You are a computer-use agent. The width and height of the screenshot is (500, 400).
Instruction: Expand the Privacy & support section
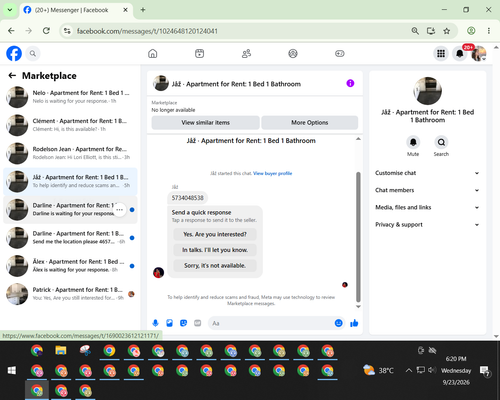[x=427, y=225]
